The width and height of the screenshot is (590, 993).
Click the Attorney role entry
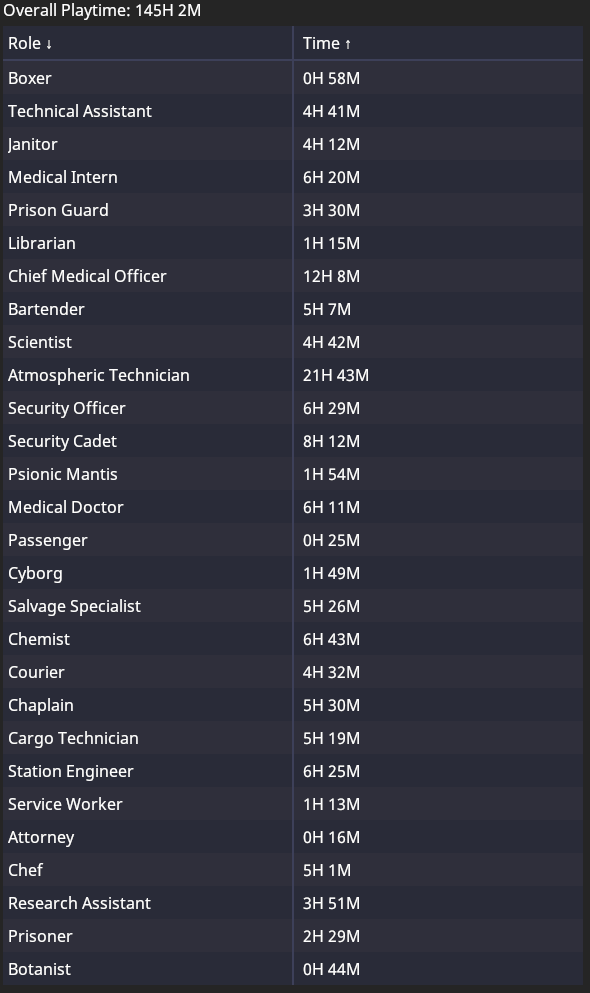click(41, 837)
